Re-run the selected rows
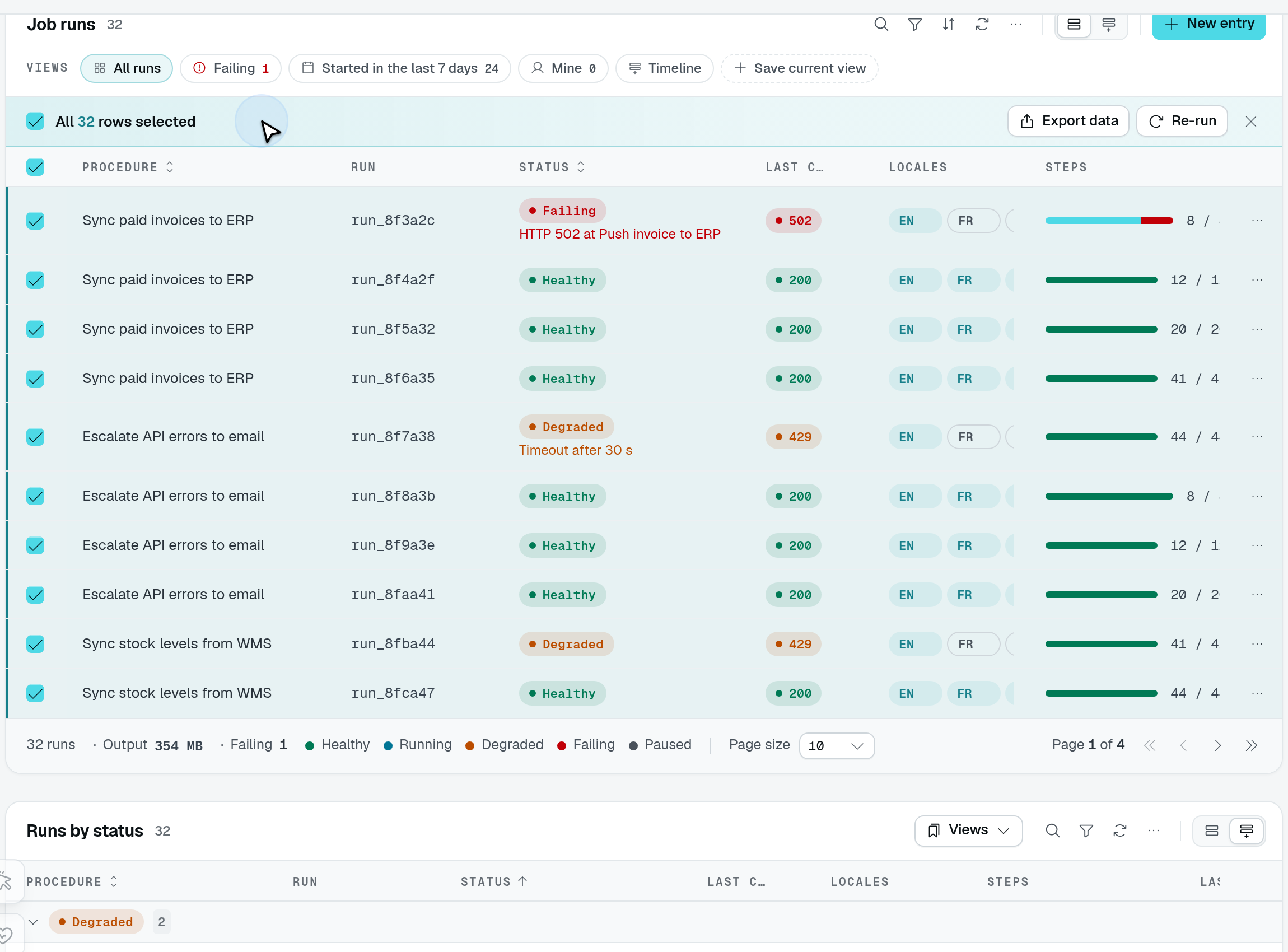The height and width of the screenshot is (952, 1288). pos(1182,121)
